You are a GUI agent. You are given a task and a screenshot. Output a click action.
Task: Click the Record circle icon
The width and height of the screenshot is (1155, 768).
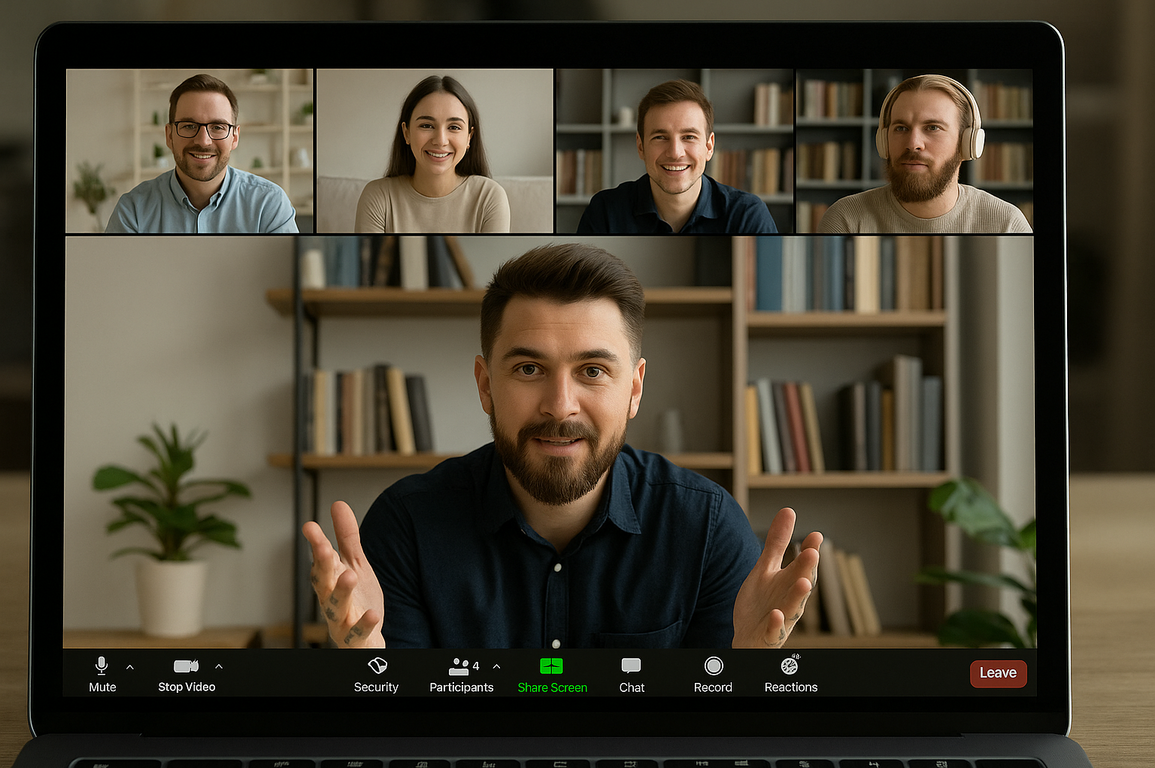tap(713, 666)
